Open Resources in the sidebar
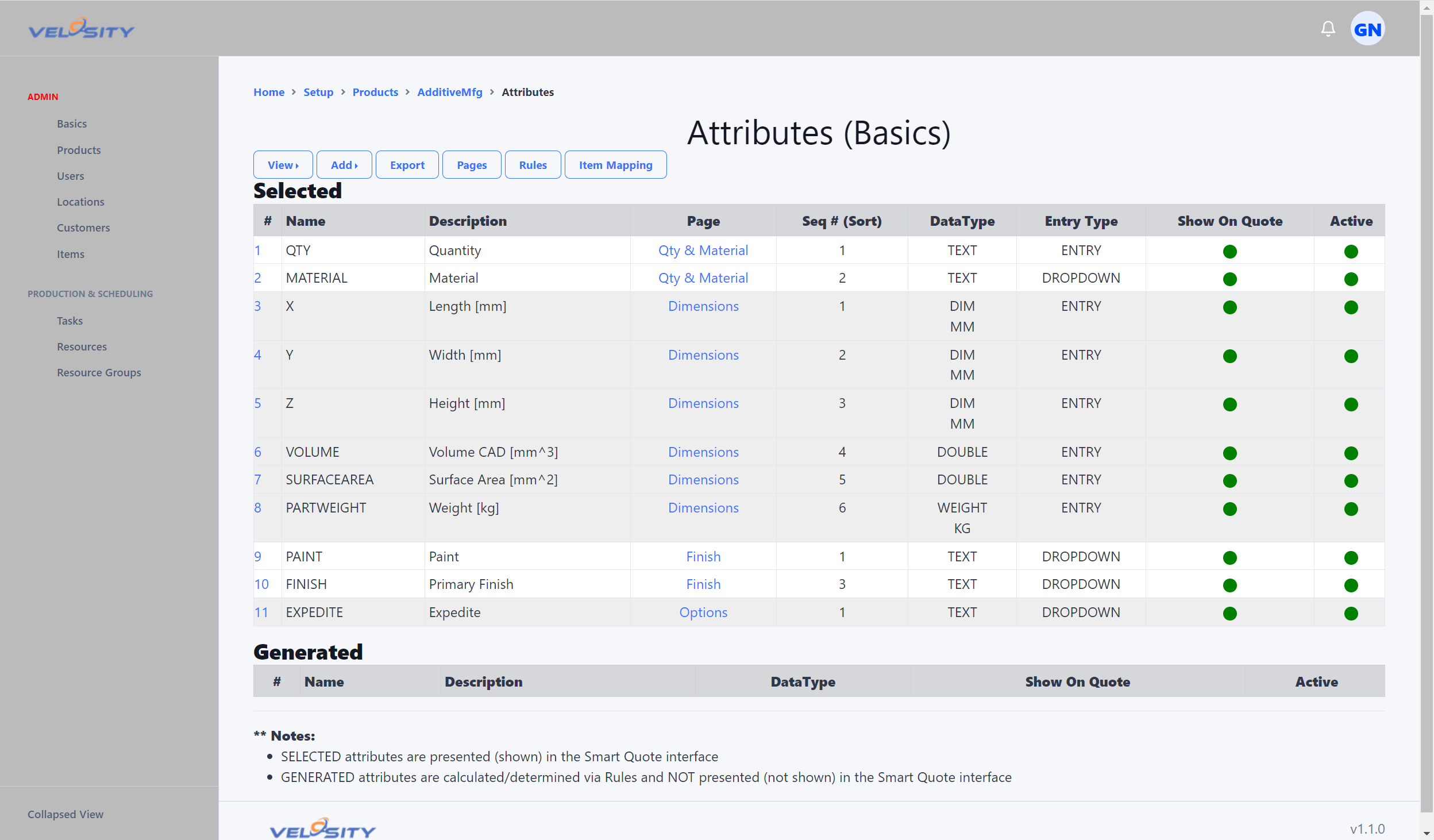The image size is (1434, 840). click(82, 346)
